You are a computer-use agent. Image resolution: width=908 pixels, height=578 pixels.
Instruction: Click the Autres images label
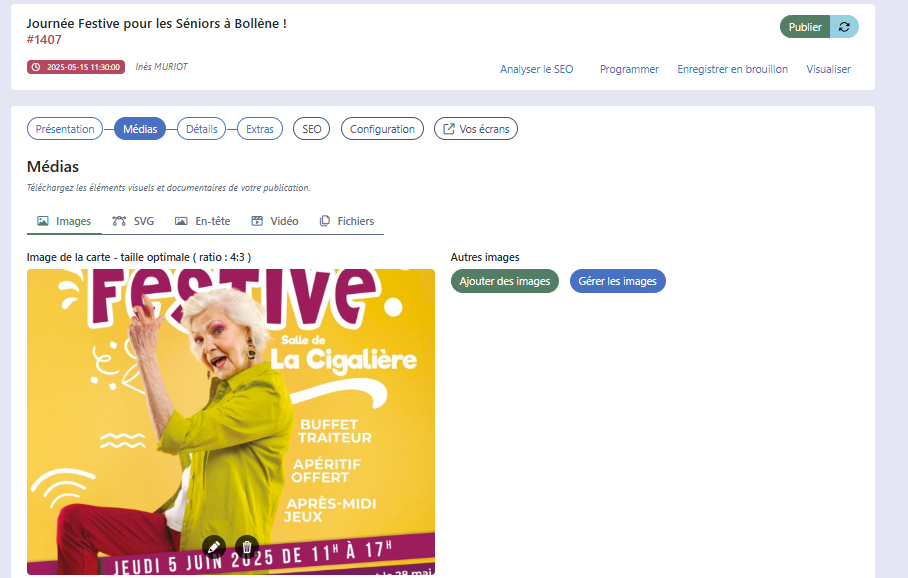[485, 257]
